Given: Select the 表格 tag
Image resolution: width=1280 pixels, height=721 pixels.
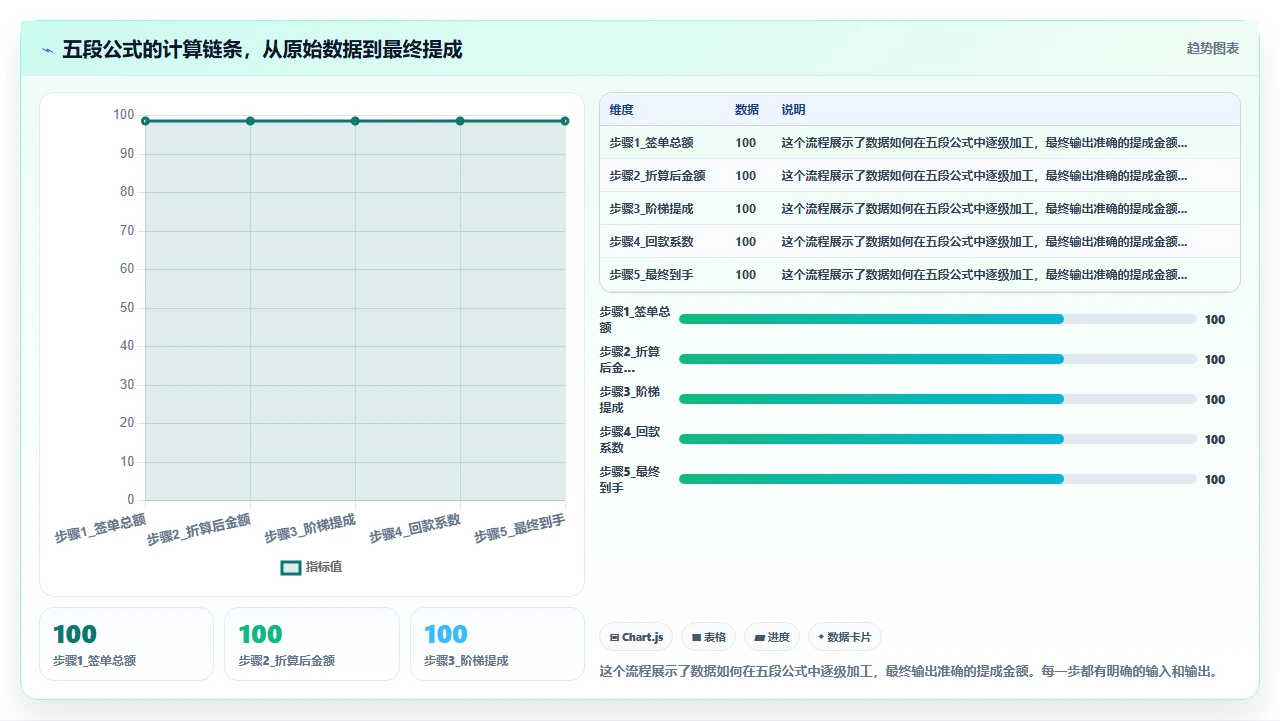Looking at the screenshot, I should click(708, 637).
